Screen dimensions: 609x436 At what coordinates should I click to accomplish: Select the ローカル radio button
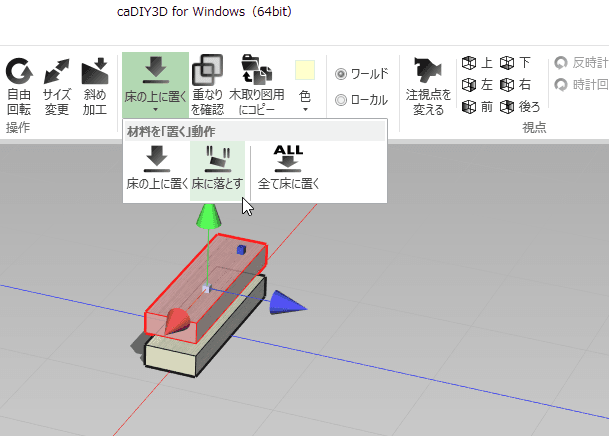click(341, 100)
